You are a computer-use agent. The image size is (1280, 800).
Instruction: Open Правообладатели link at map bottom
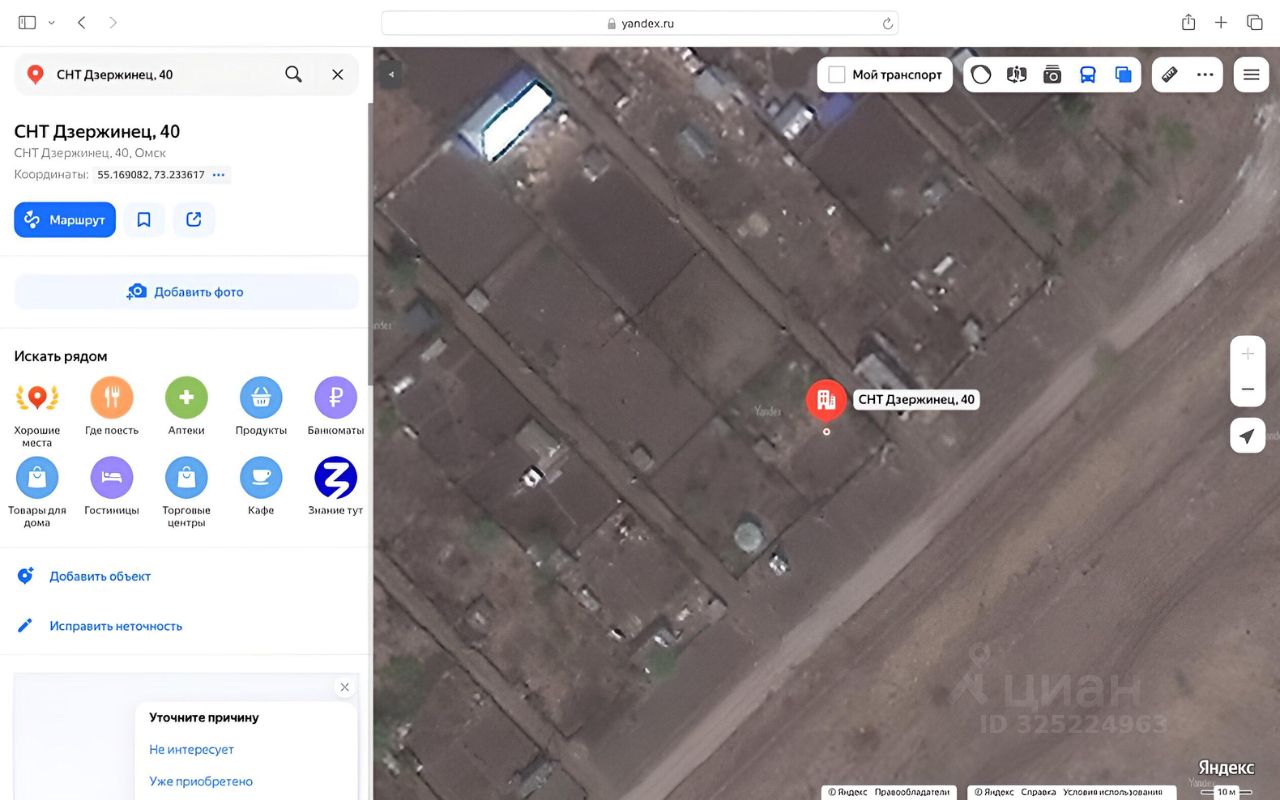tap(912, 792)
